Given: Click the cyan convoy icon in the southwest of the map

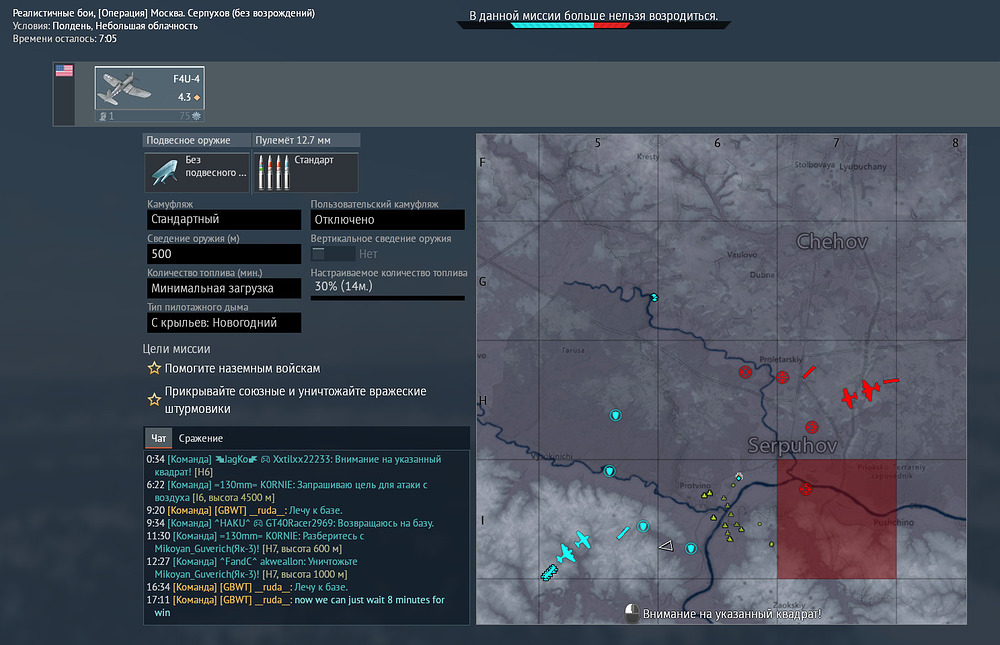Looking at the screenshot, I should click(x=549, y=573).
